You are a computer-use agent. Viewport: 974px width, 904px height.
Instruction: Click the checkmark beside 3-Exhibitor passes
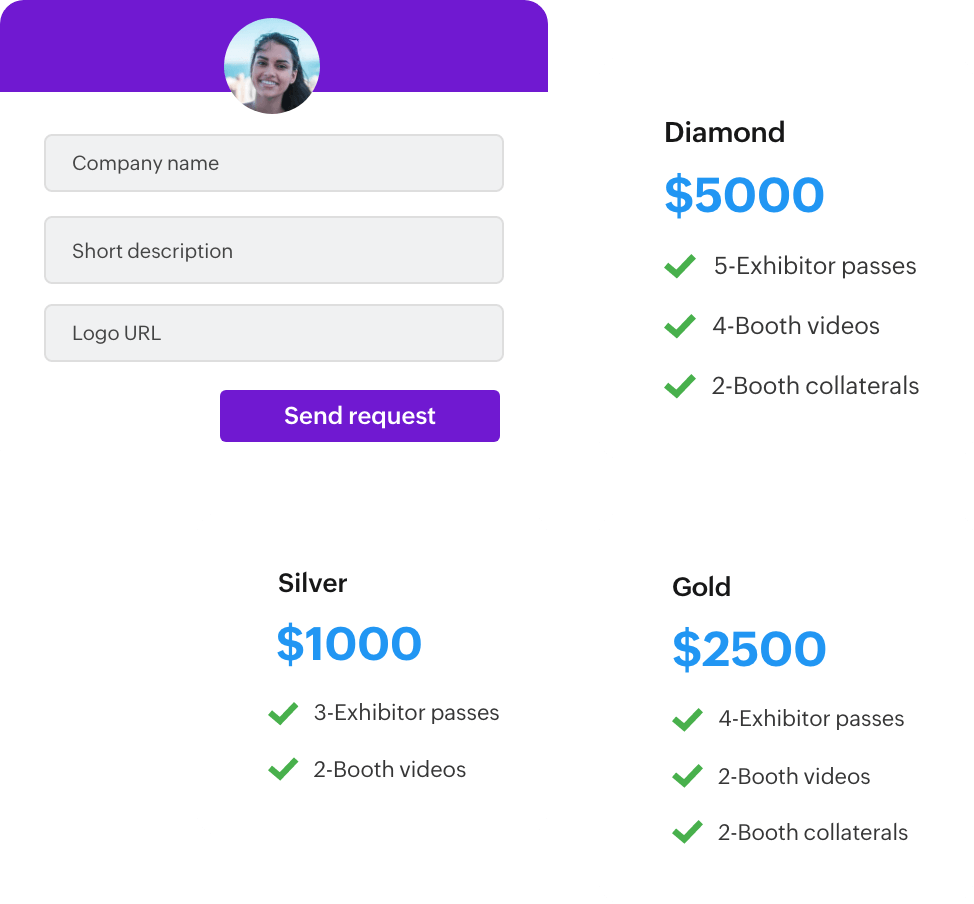click(283, 713)
